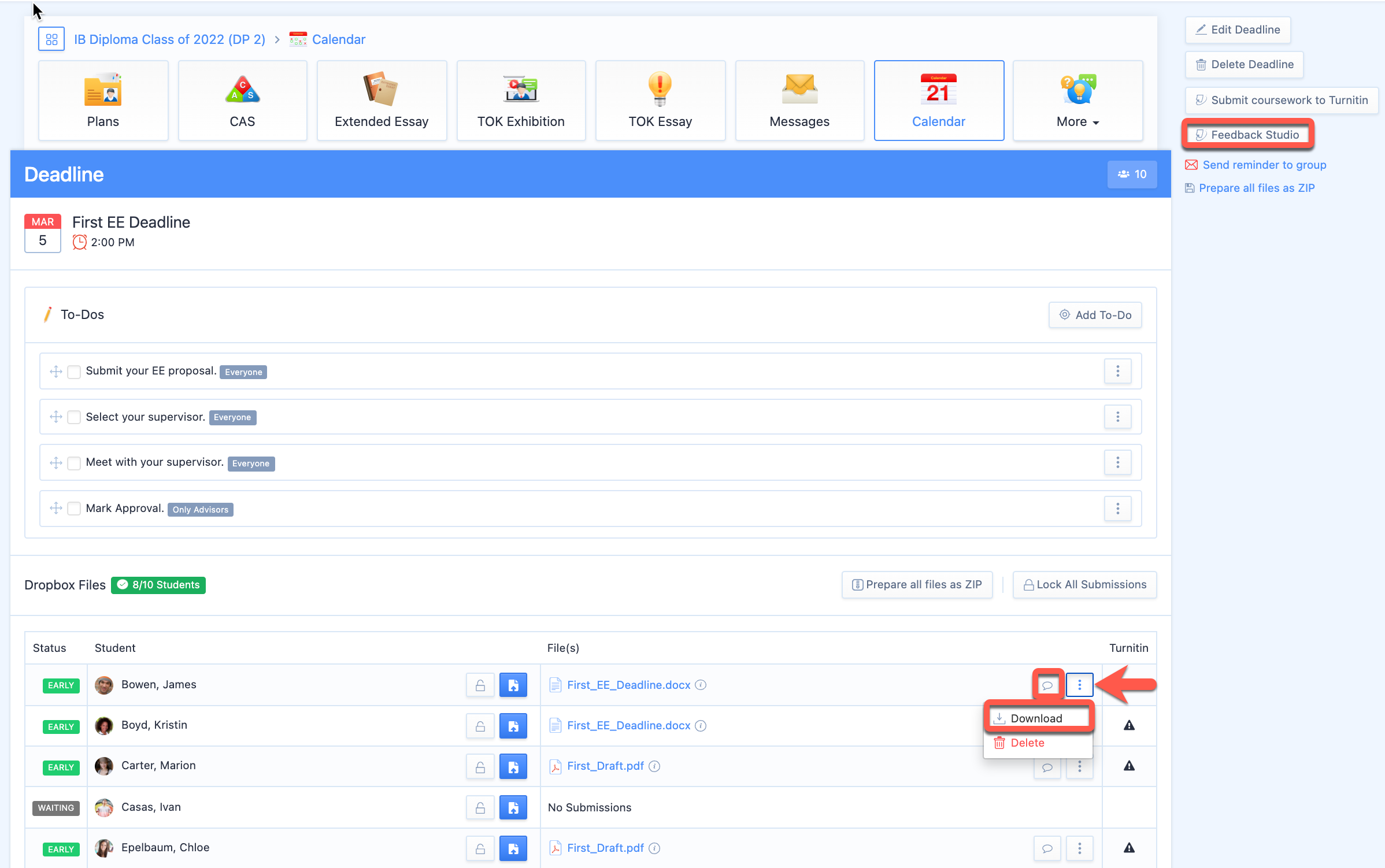Screen dimensions: 1385x868
Task: Click Edit Deadline button
Action: [1238, 29]
